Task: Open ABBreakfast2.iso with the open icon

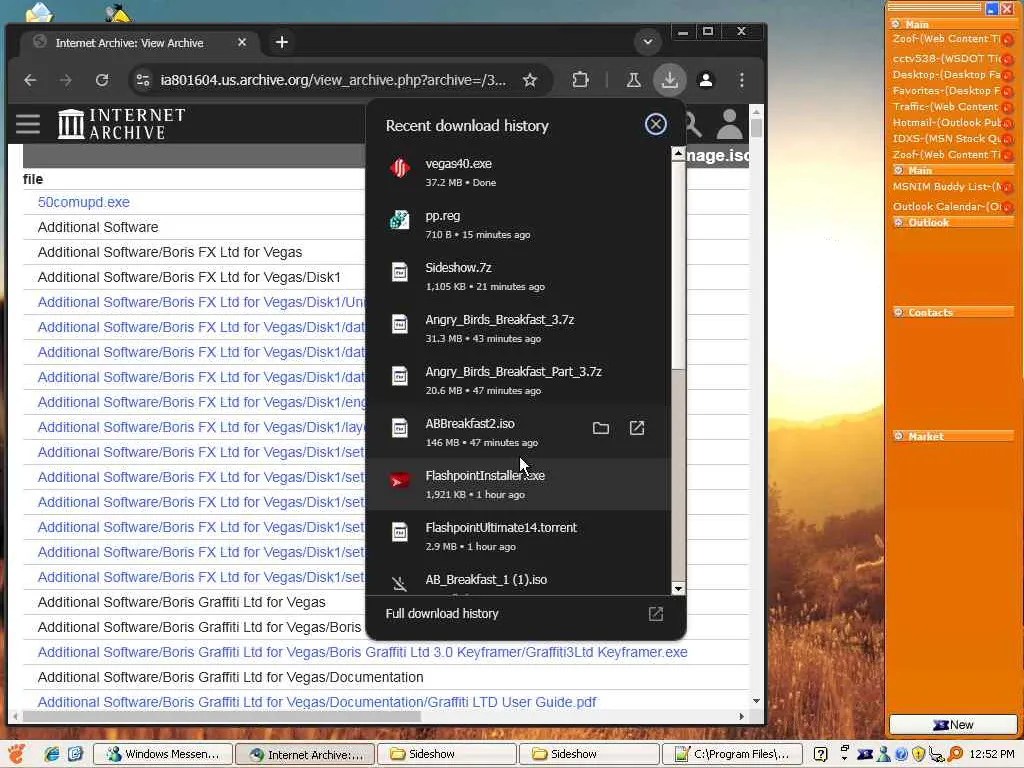Action: (x=637, y=428)
